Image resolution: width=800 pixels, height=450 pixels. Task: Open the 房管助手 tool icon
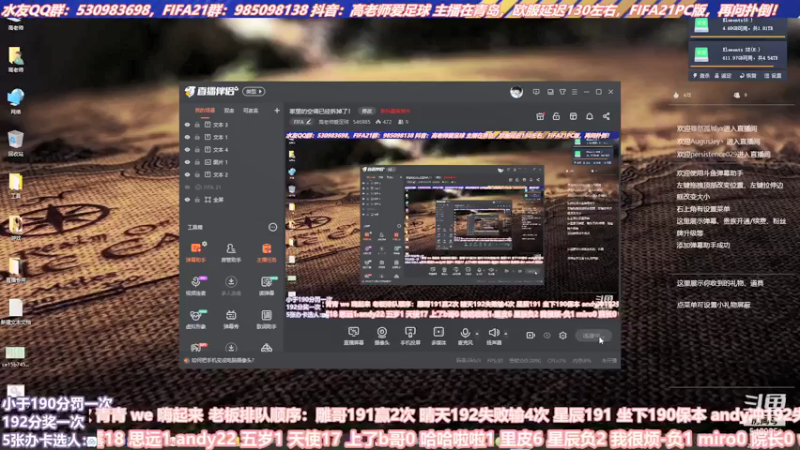(231, 252)
